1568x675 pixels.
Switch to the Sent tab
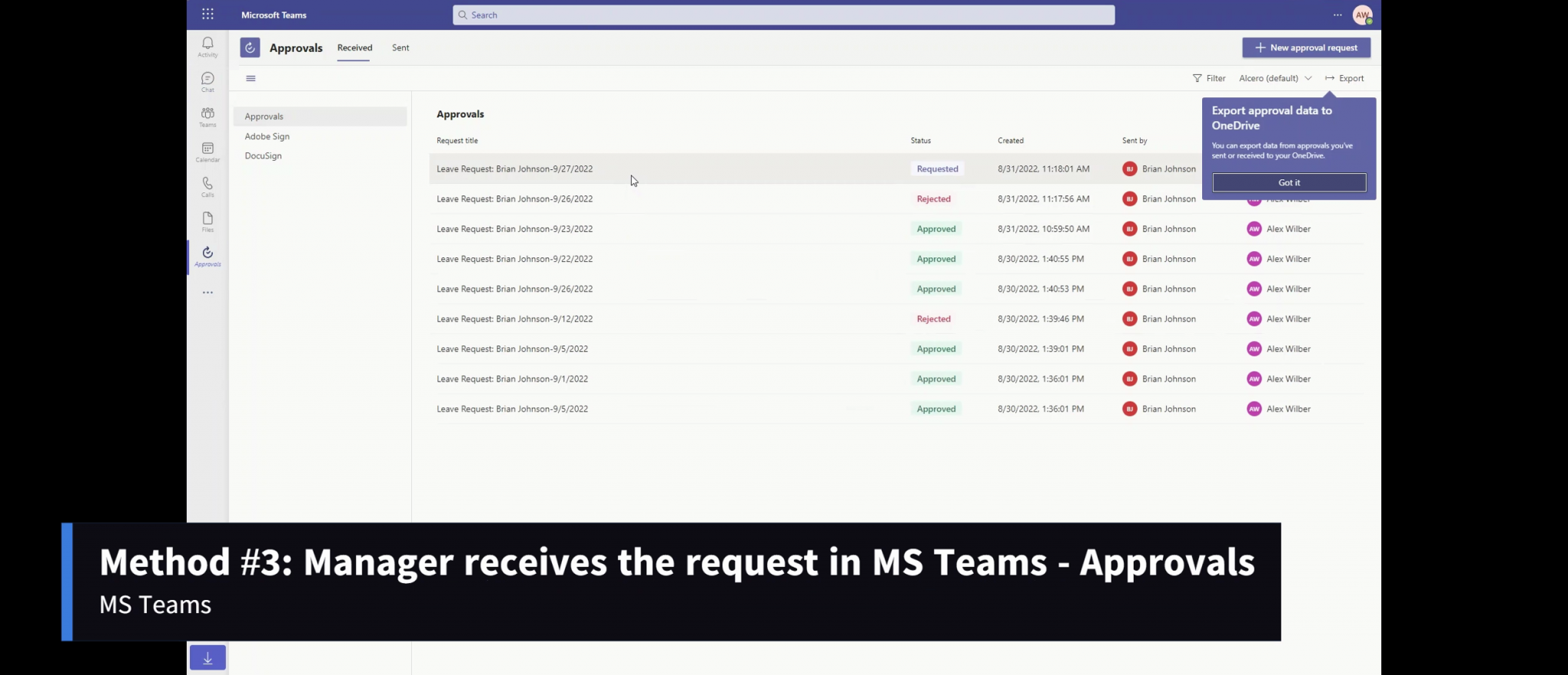400,48
